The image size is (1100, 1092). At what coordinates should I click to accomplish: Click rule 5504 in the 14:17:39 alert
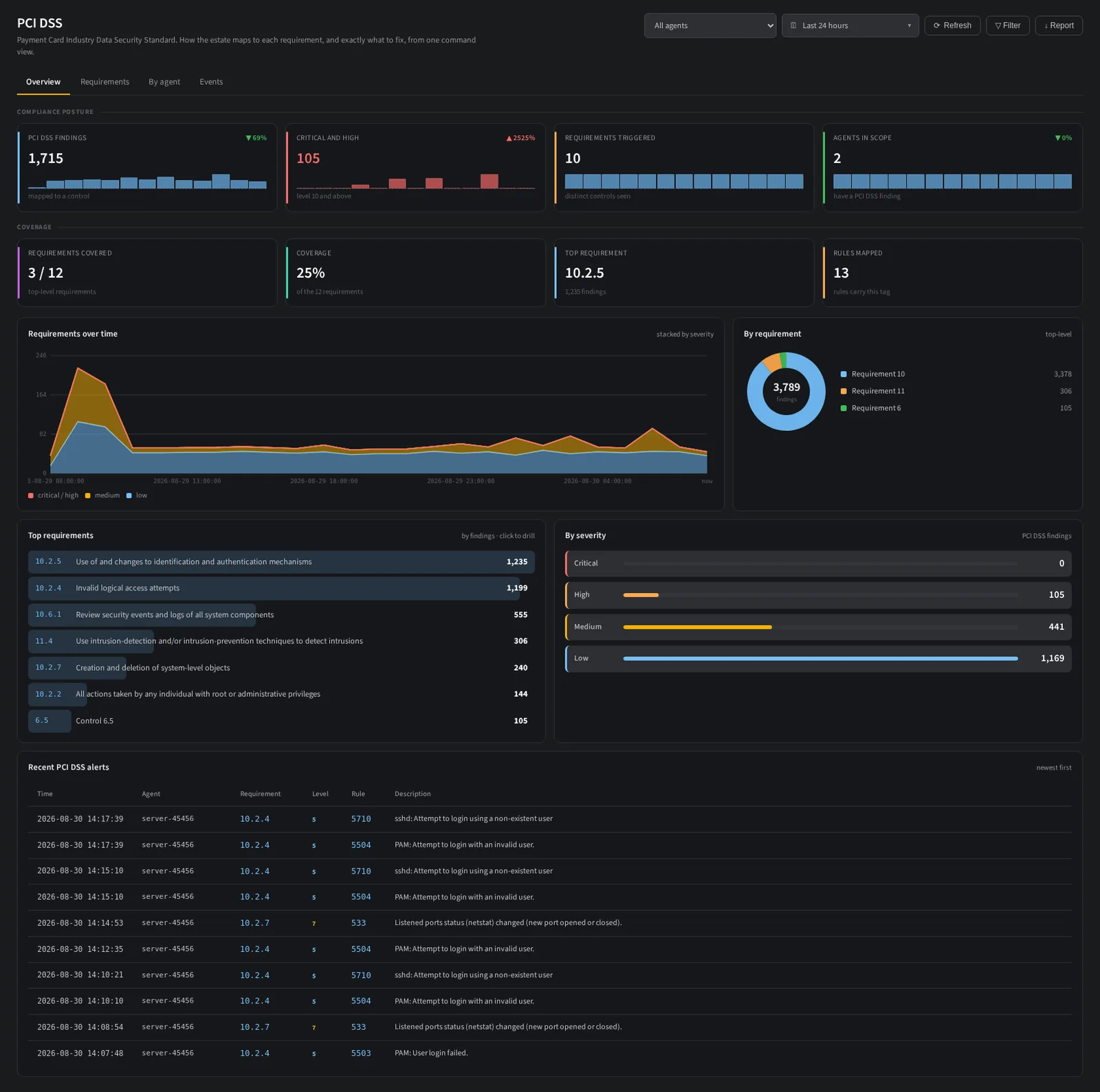tap(361, 845)
